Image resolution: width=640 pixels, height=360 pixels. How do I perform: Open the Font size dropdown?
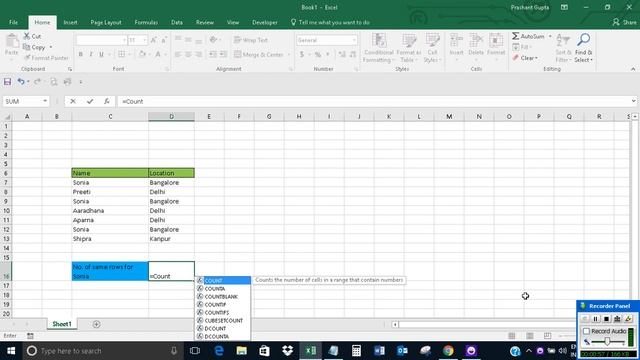point(144,40)
